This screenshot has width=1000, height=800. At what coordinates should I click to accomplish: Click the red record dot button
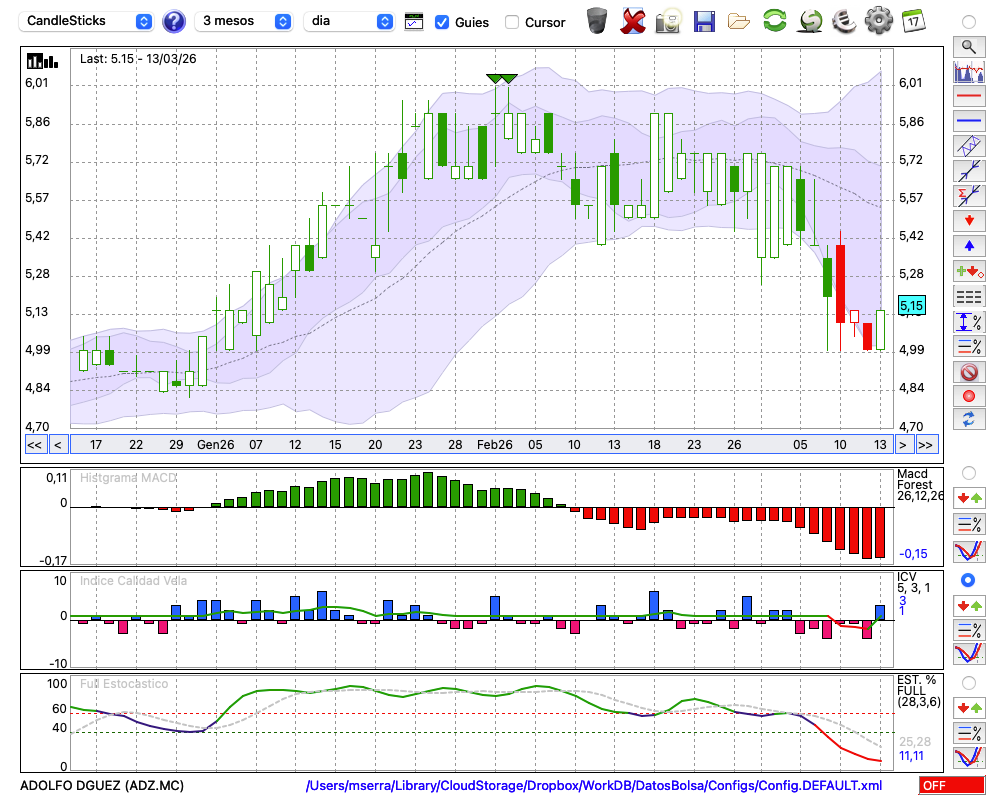coord(969,396)
